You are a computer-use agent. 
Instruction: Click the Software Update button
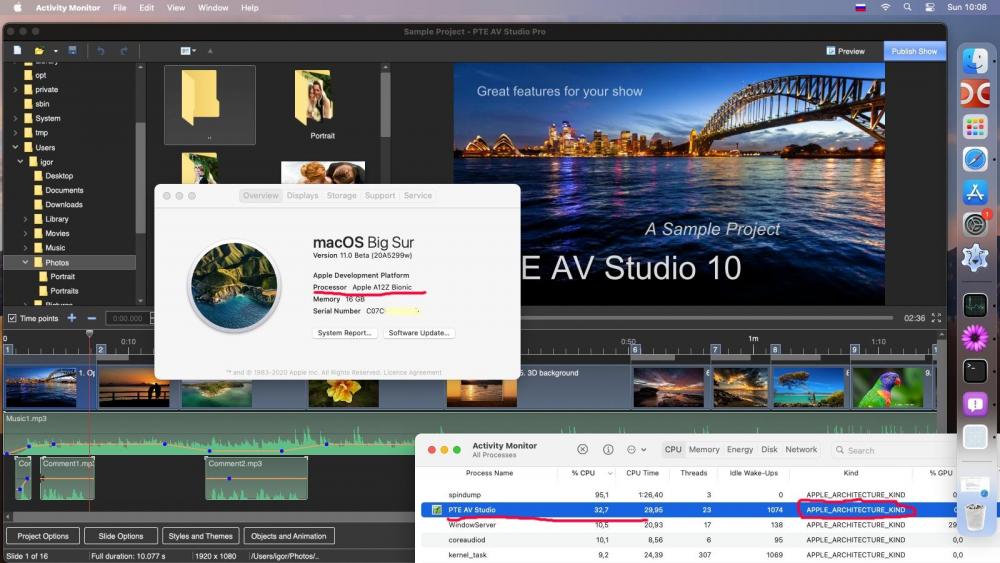419,333
